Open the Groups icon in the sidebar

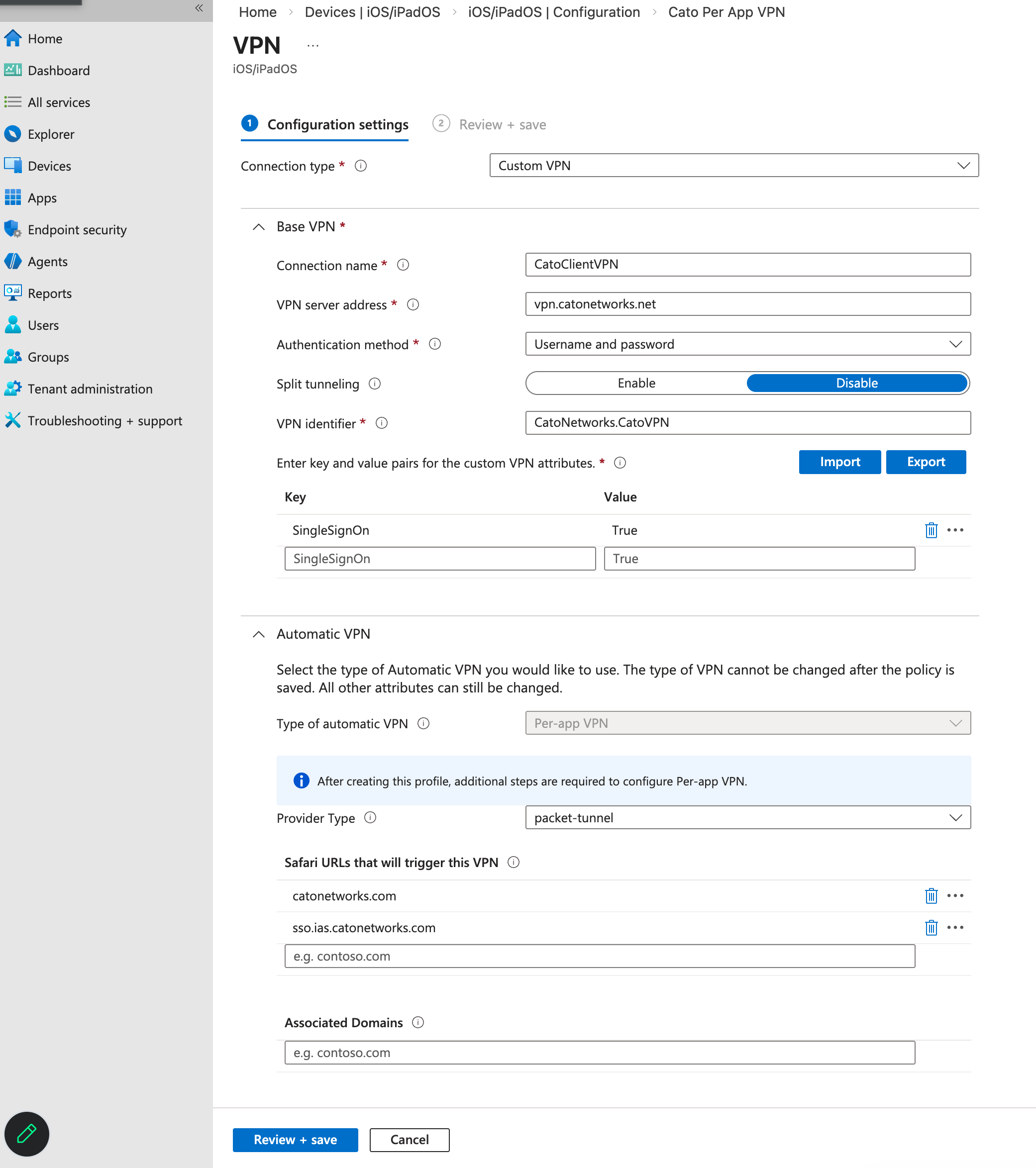[12, 357]
